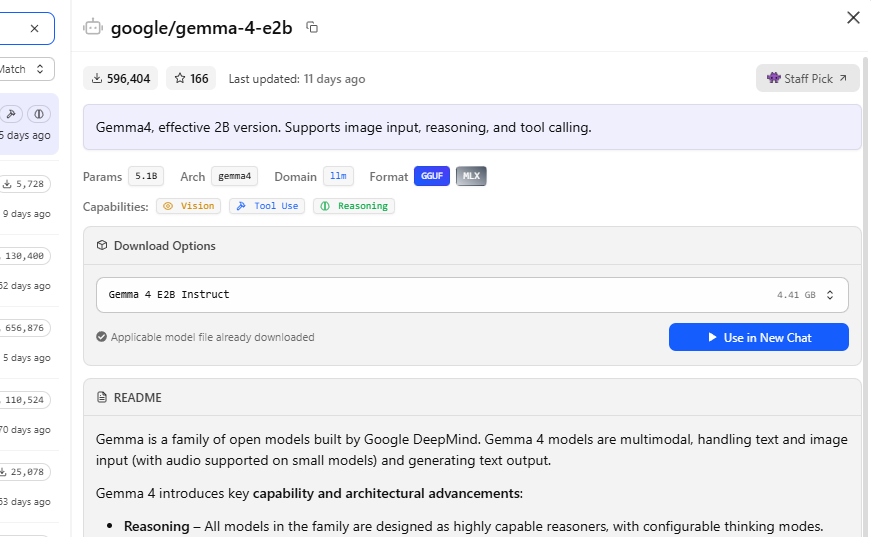Click the Last updated: 11 days ago text
The image size is (871, 537).
tap(297, 79)
